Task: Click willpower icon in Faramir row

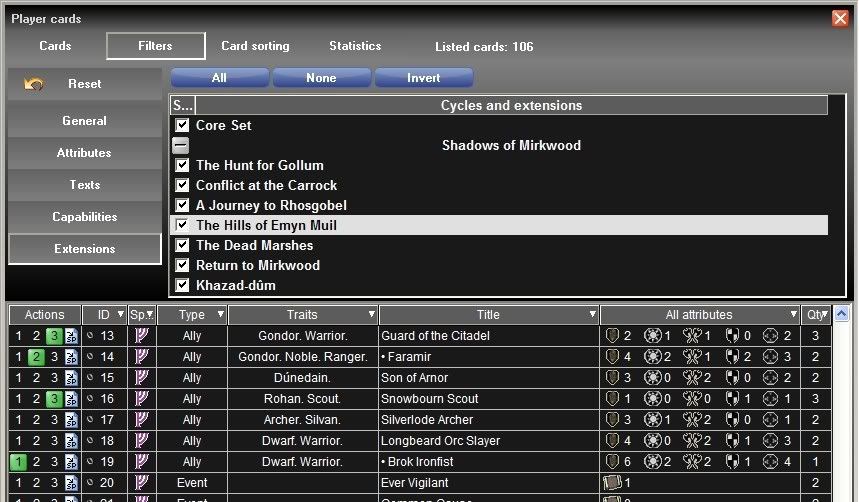Action: tap(652, 357)
